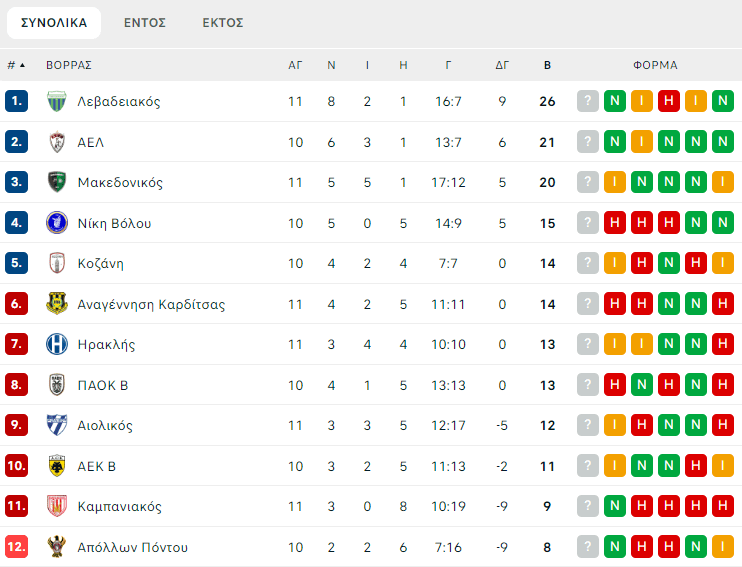Switch to the ΕΝΤΟΣ home tab
742x567 pixels.
pos(145,22)
